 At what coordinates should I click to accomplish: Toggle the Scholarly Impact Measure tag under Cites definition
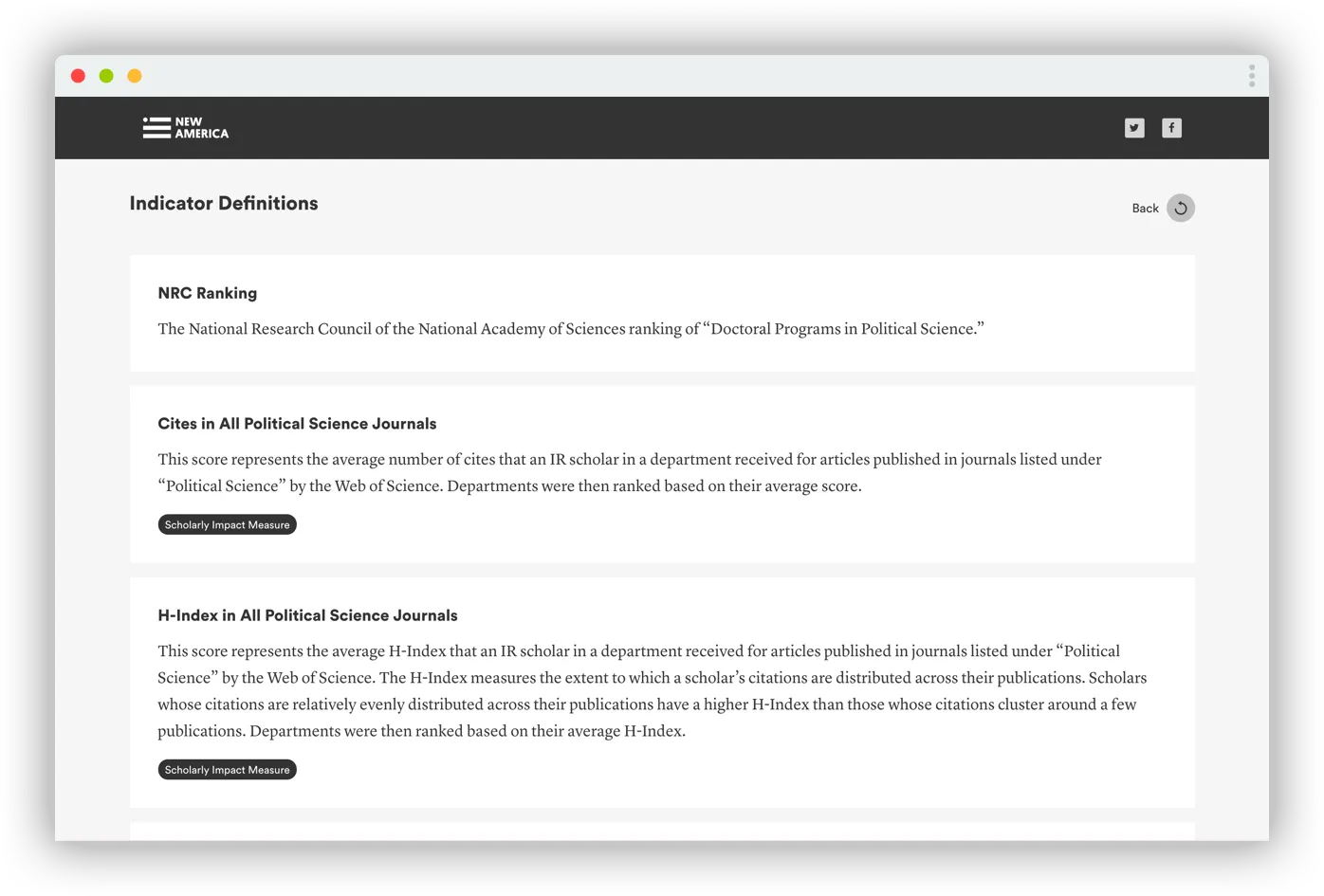point(227,523)
